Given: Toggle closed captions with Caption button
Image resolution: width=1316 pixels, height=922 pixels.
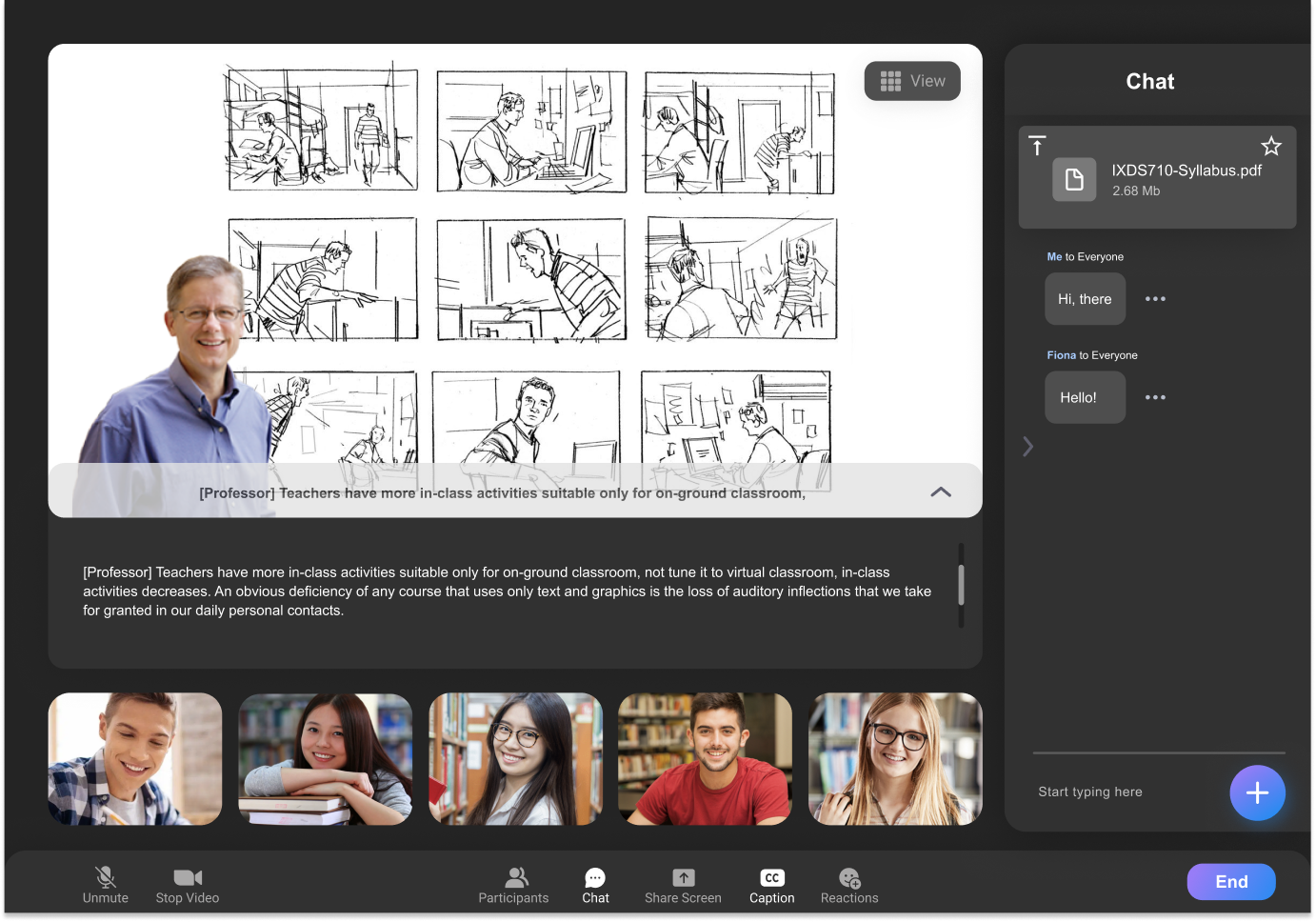Looking at the screenshot, I should coord(771,884).
